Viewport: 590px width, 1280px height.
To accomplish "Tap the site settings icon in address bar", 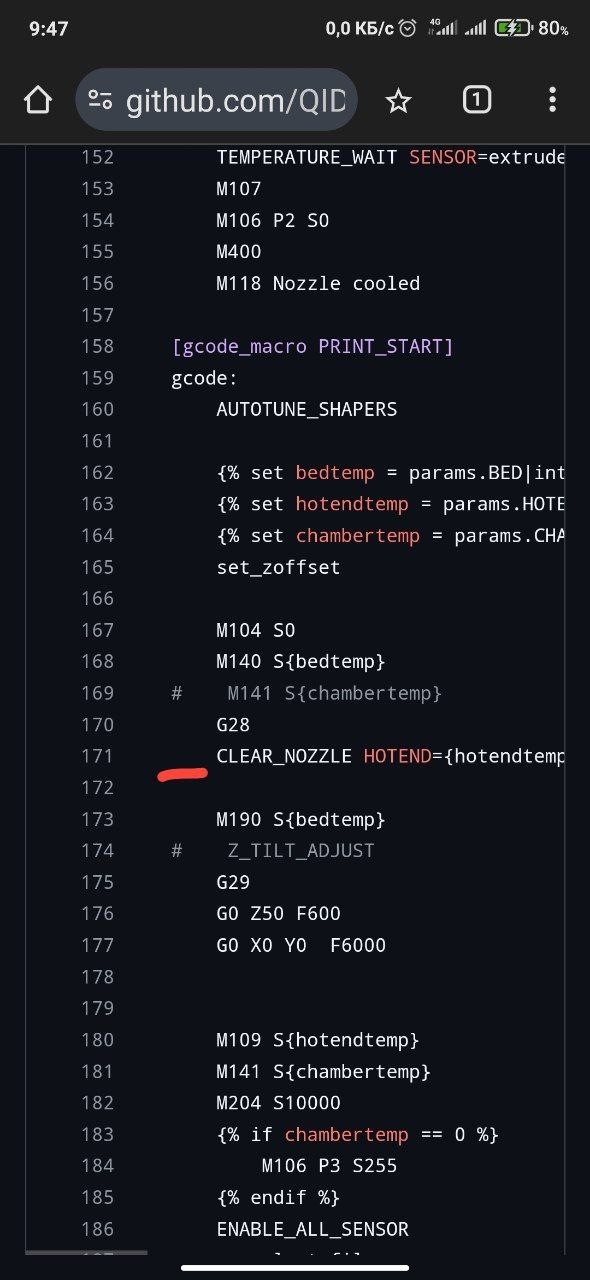I will click(100, 100).
